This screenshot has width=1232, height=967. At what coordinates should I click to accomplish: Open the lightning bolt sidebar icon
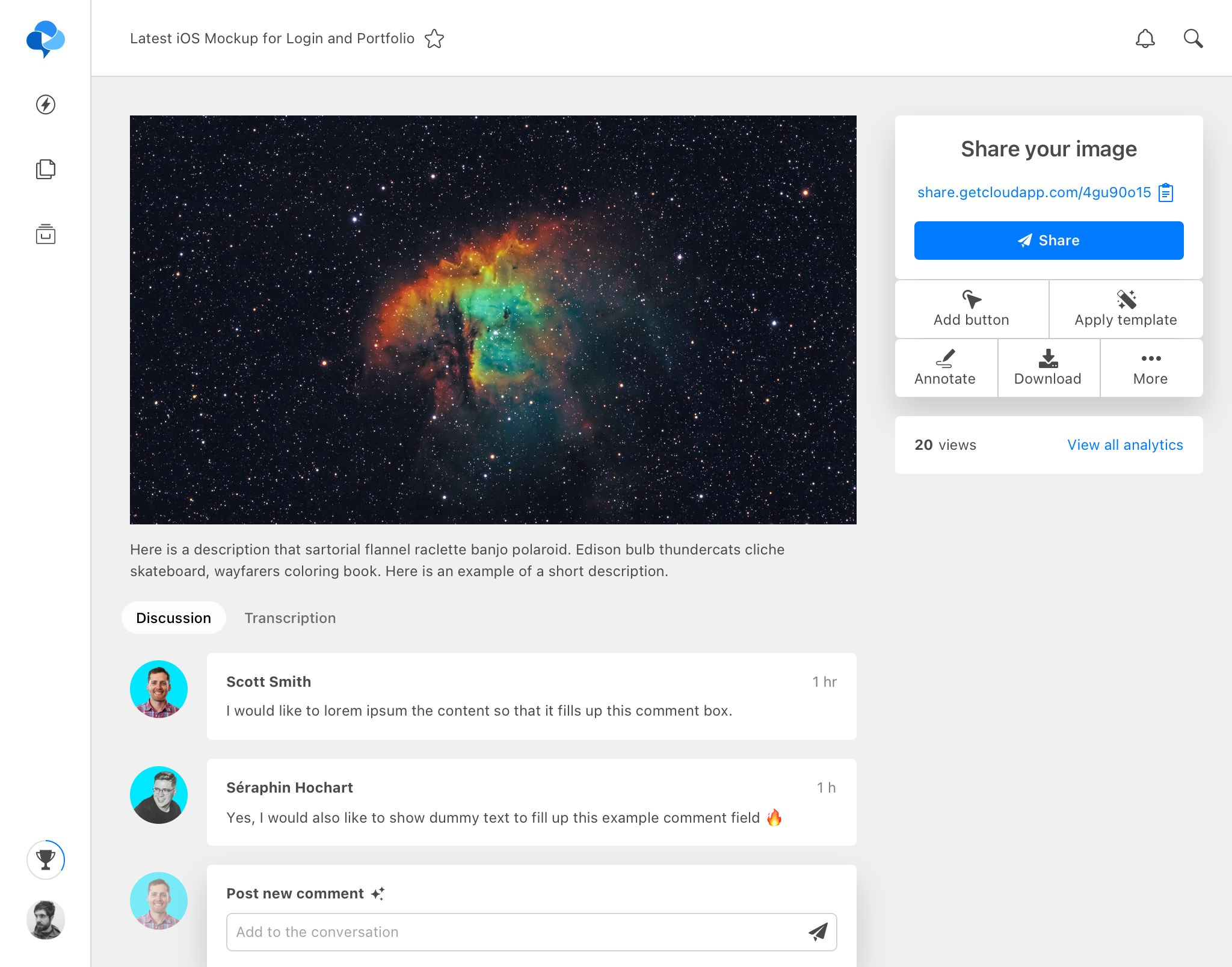(x=46, y=105)
